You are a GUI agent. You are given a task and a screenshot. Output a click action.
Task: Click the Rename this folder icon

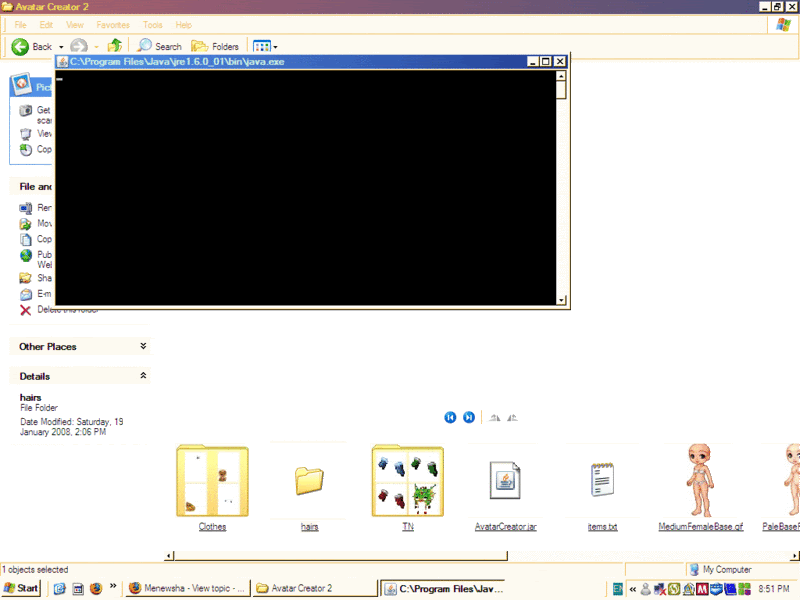26,208
